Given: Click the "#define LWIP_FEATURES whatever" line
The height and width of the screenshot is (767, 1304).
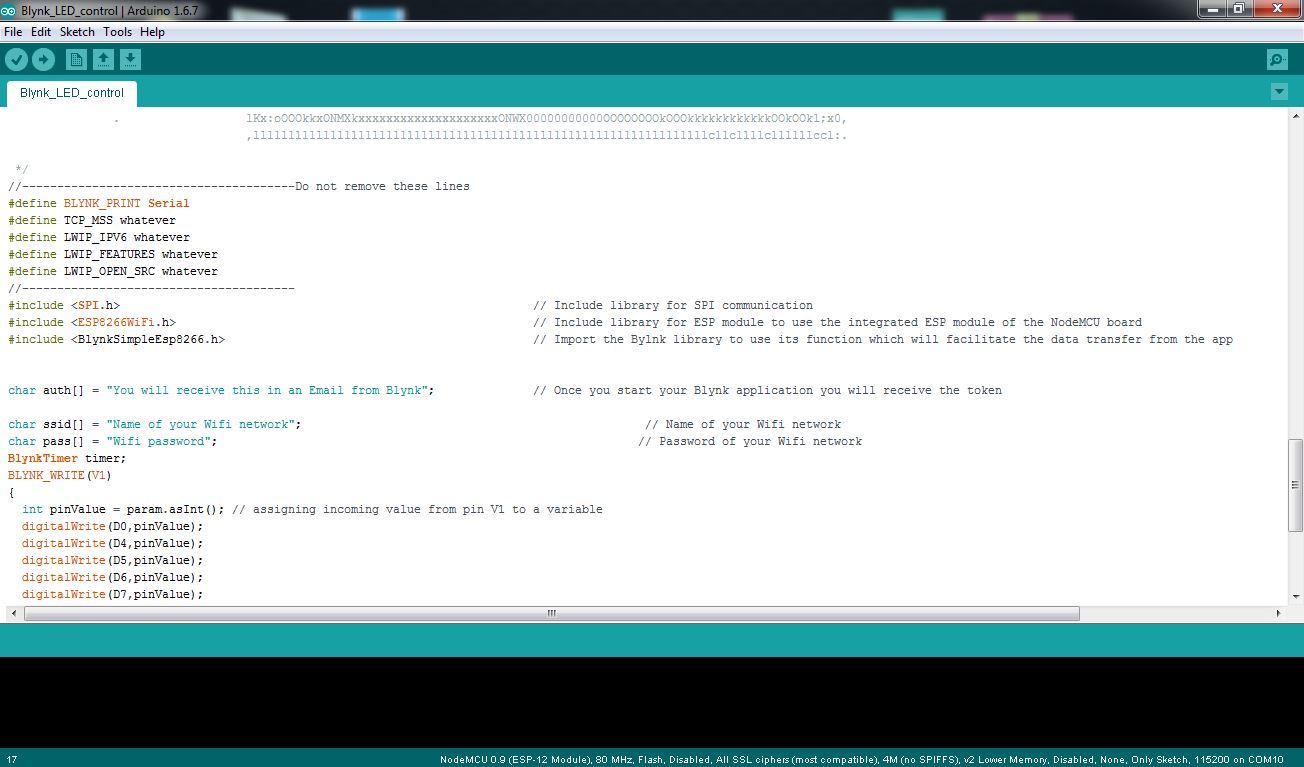Looking at the screenshot, I should coord(113,254).
